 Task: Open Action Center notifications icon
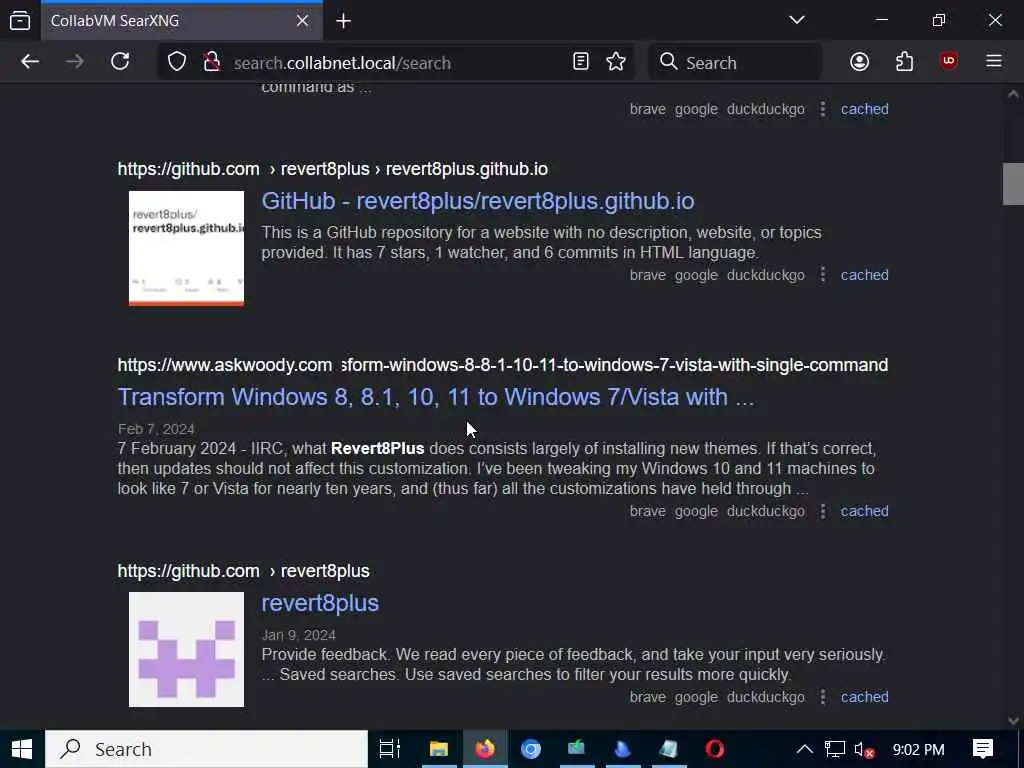[982, 749]
